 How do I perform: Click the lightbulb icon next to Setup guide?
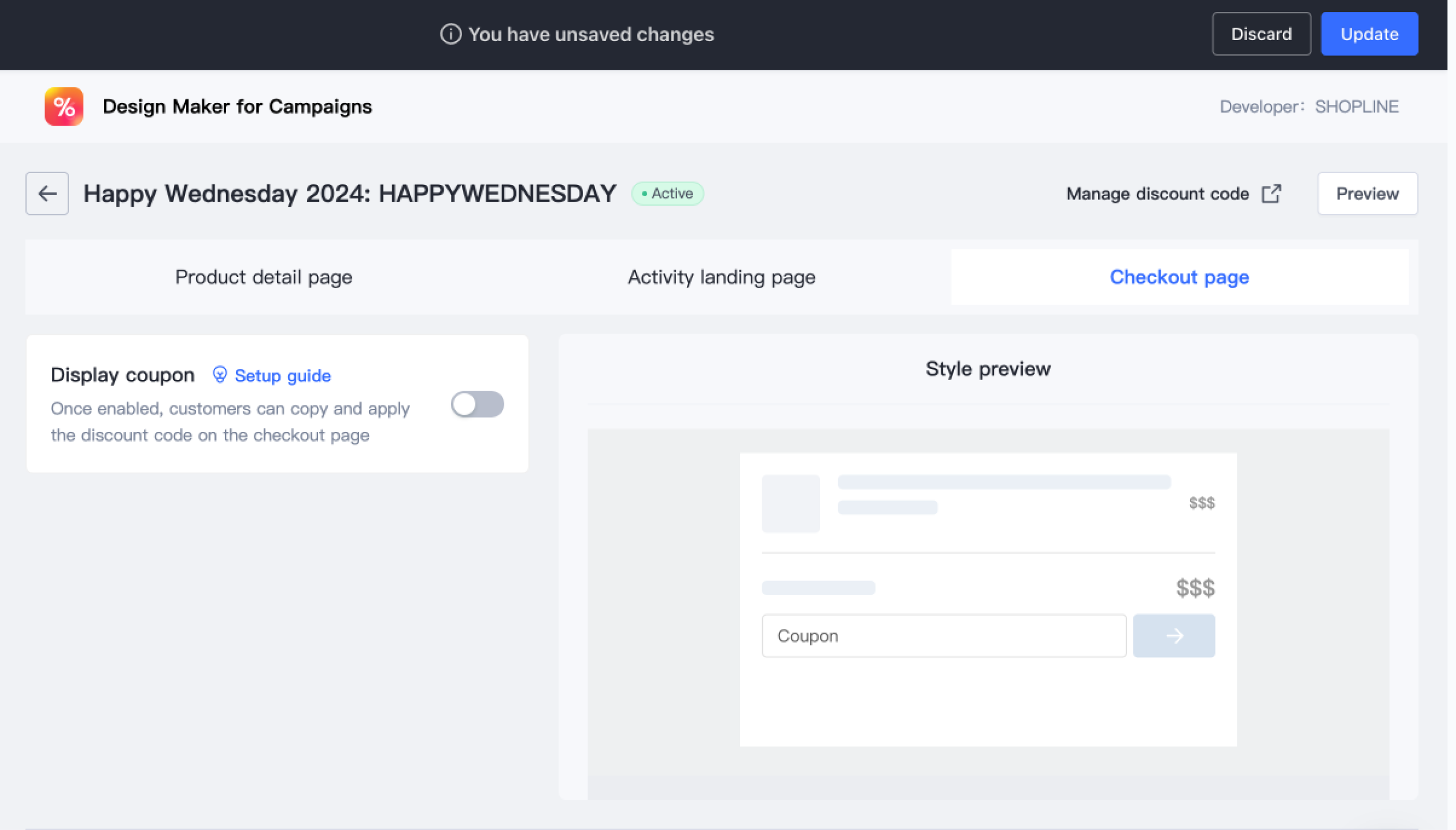point(220,375)
